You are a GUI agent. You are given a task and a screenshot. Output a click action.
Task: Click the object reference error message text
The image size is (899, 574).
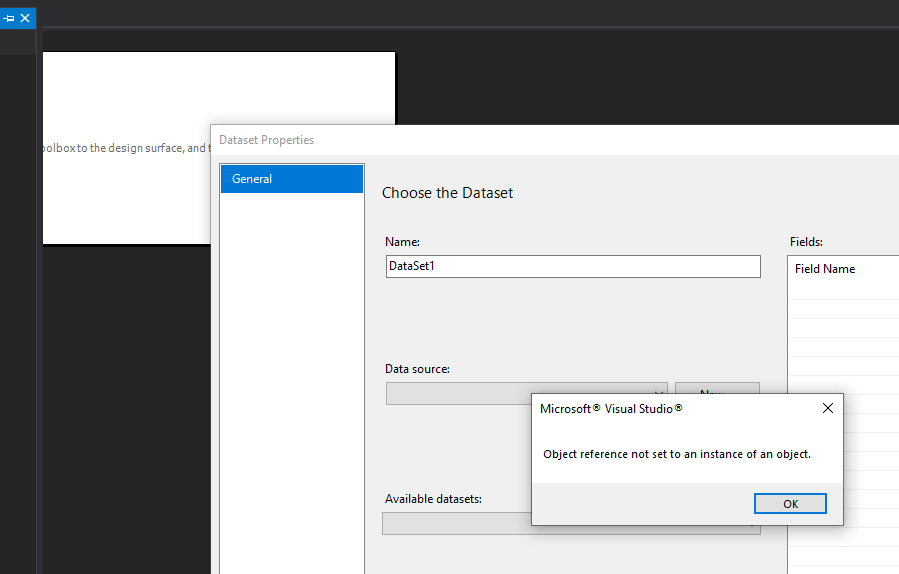tap(677, 454)
